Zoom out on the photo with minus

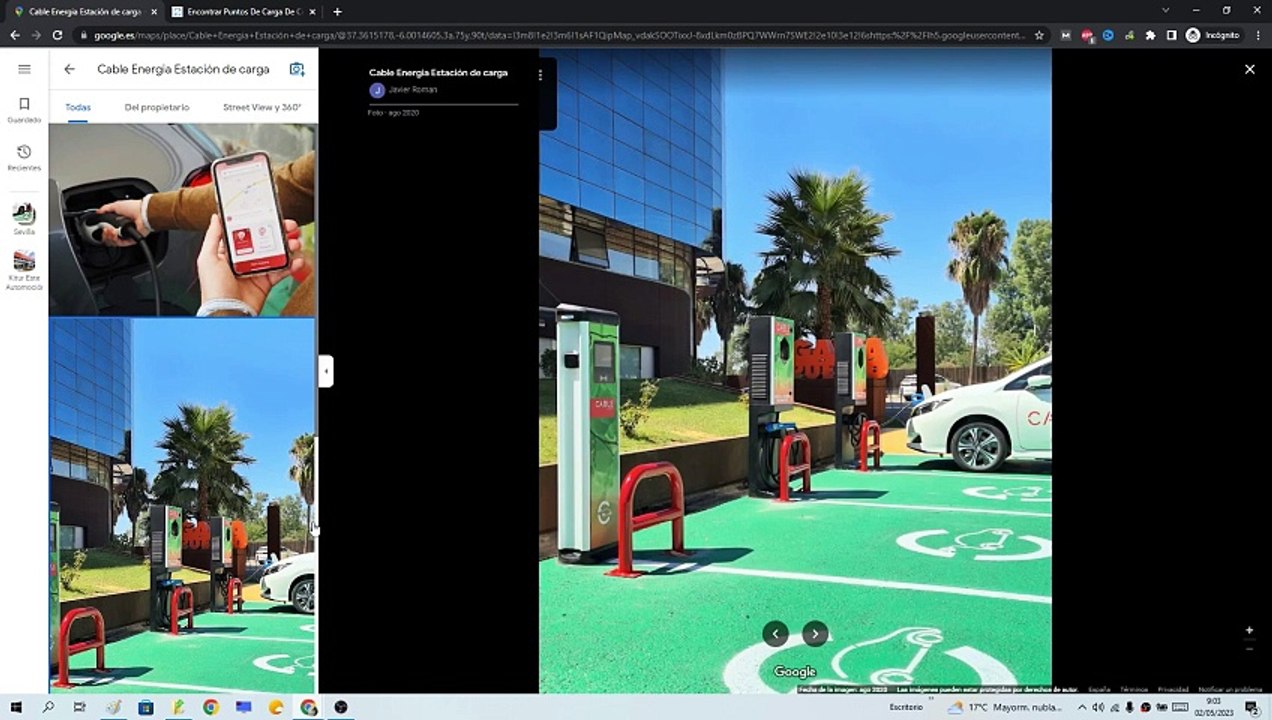pyautogui.click(x=1249, y=649)
